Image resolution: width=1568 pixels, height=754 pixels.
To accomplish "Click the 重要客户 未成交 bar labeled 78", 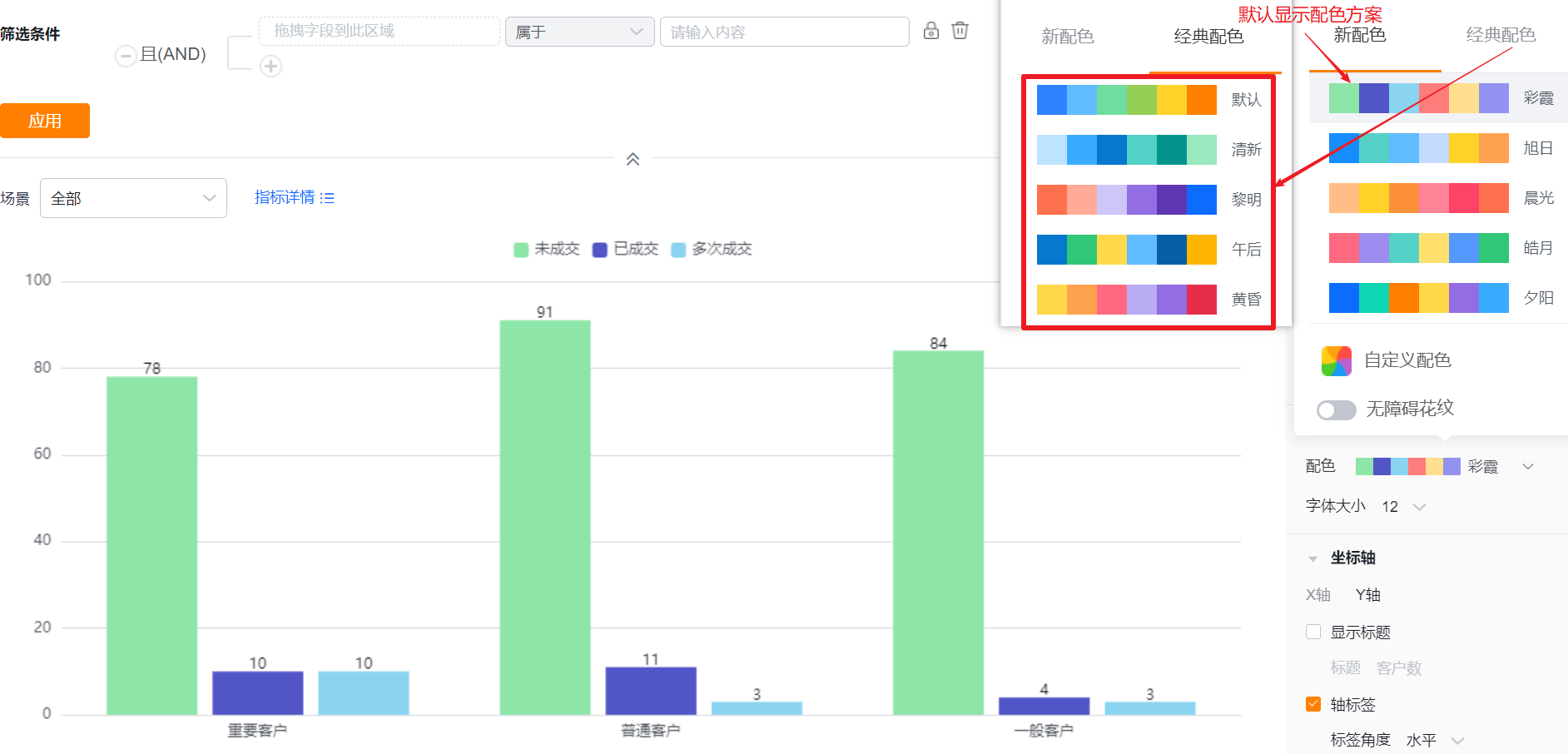I will 151,546.
